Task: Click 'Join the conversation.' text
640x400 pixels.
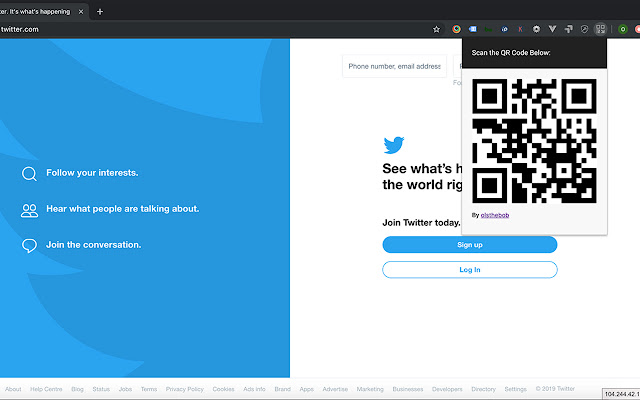Action: (x=93, y=244)
